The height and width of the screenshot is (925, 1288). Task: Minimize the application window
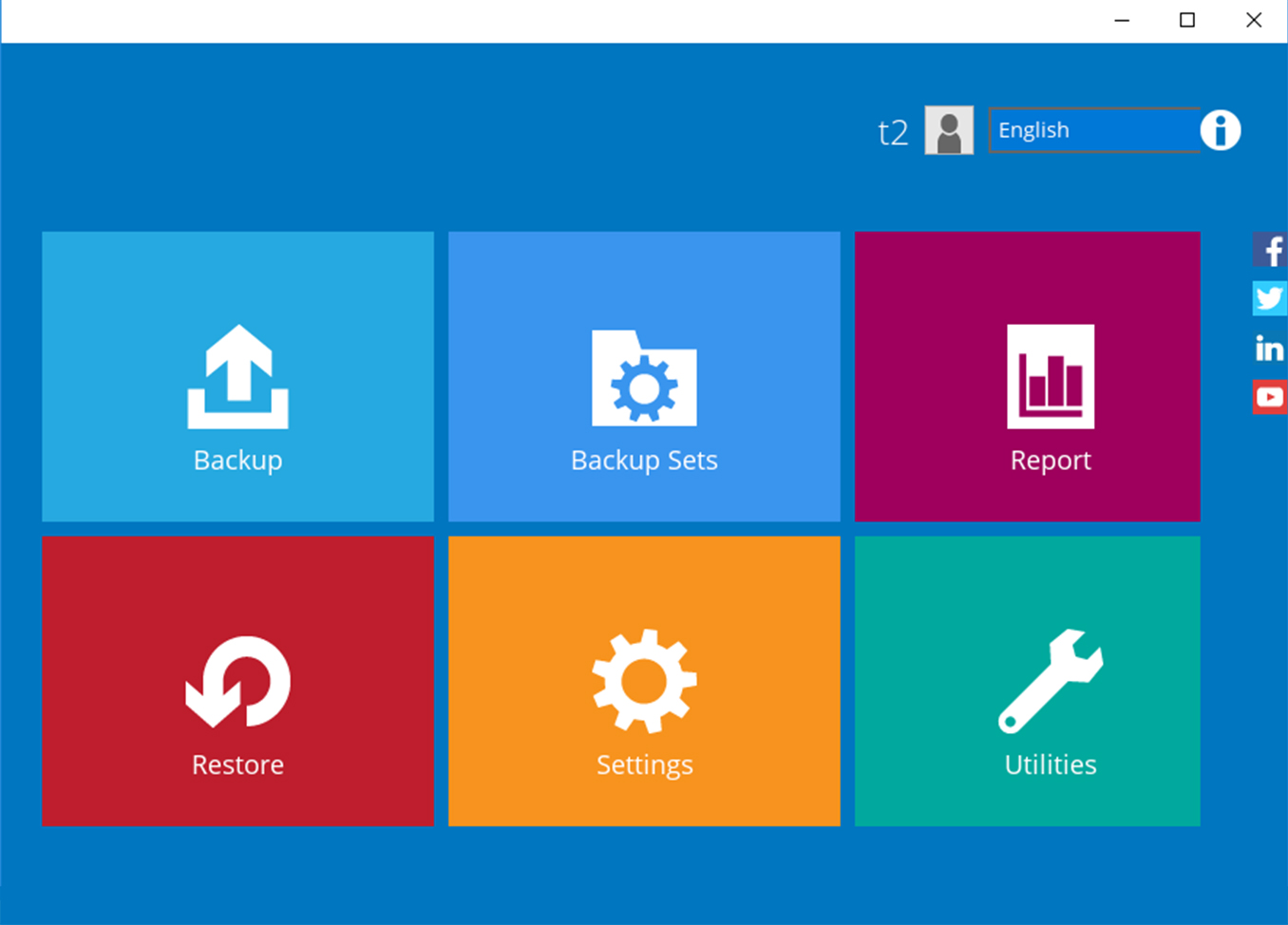pyautogui.click(x=1121, y=20)
